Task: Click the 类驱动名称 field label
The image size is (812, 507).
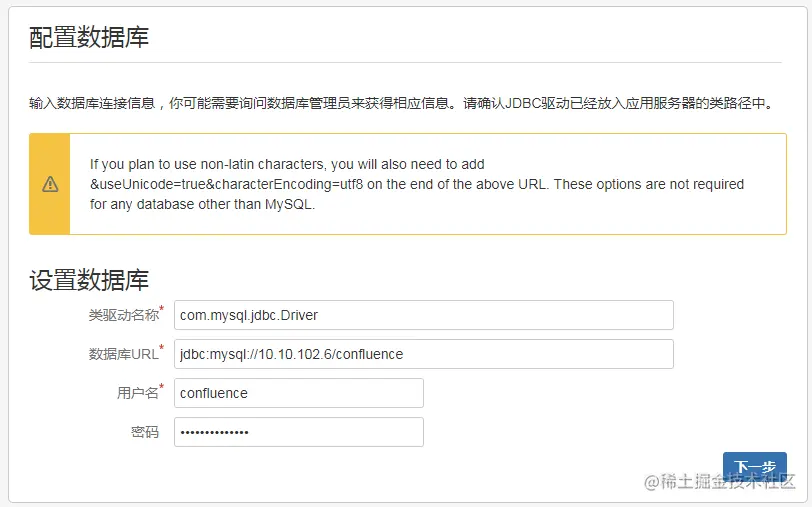Action: [x=123, y=315]
